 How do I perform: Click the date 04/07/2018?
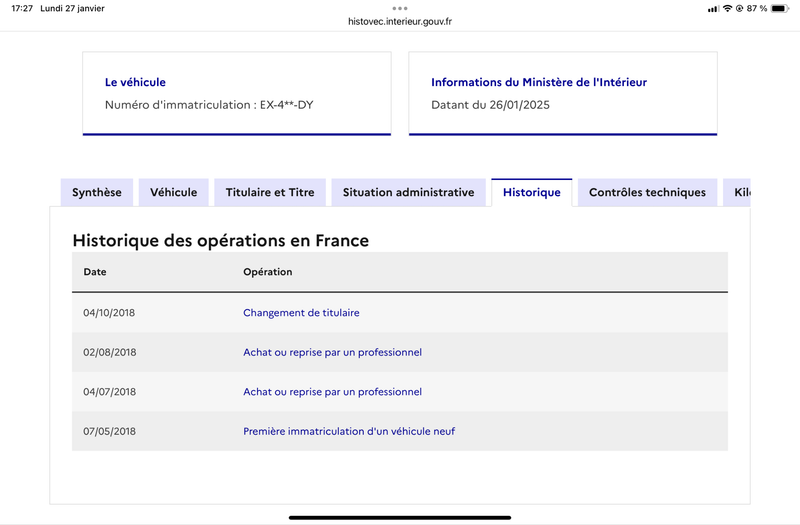point(110,392)
